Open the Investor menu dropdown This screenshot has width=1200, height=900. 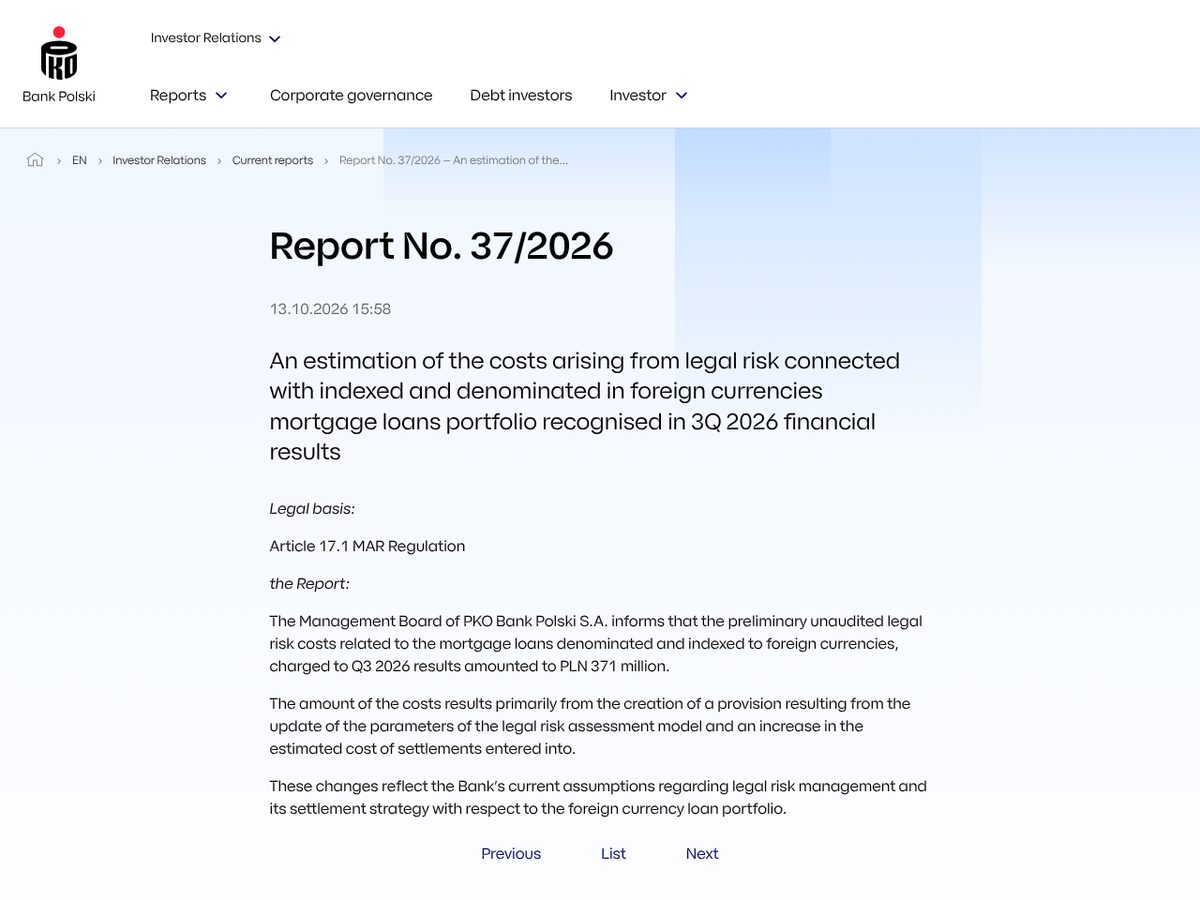(649, 96)
